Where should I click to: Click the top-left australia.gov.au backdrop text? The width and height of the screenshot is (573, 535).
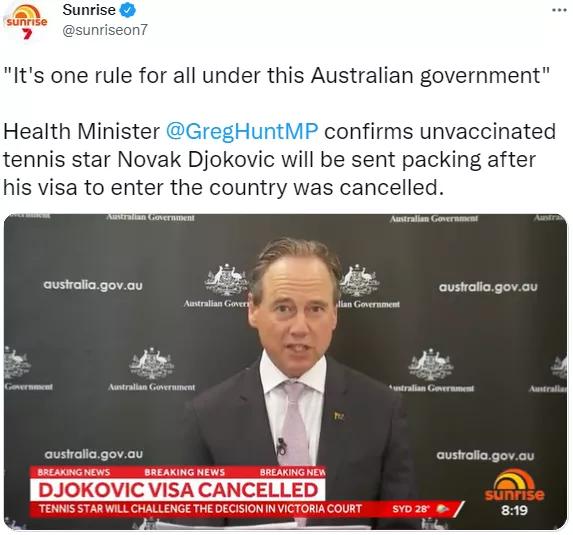pyautogui.click(x=93, y=285)
